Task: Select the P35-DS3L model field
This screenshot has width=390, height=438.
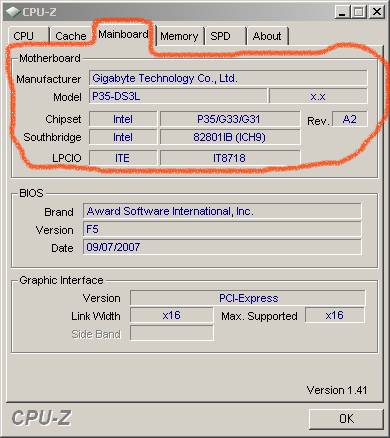Action: (178, 96)
